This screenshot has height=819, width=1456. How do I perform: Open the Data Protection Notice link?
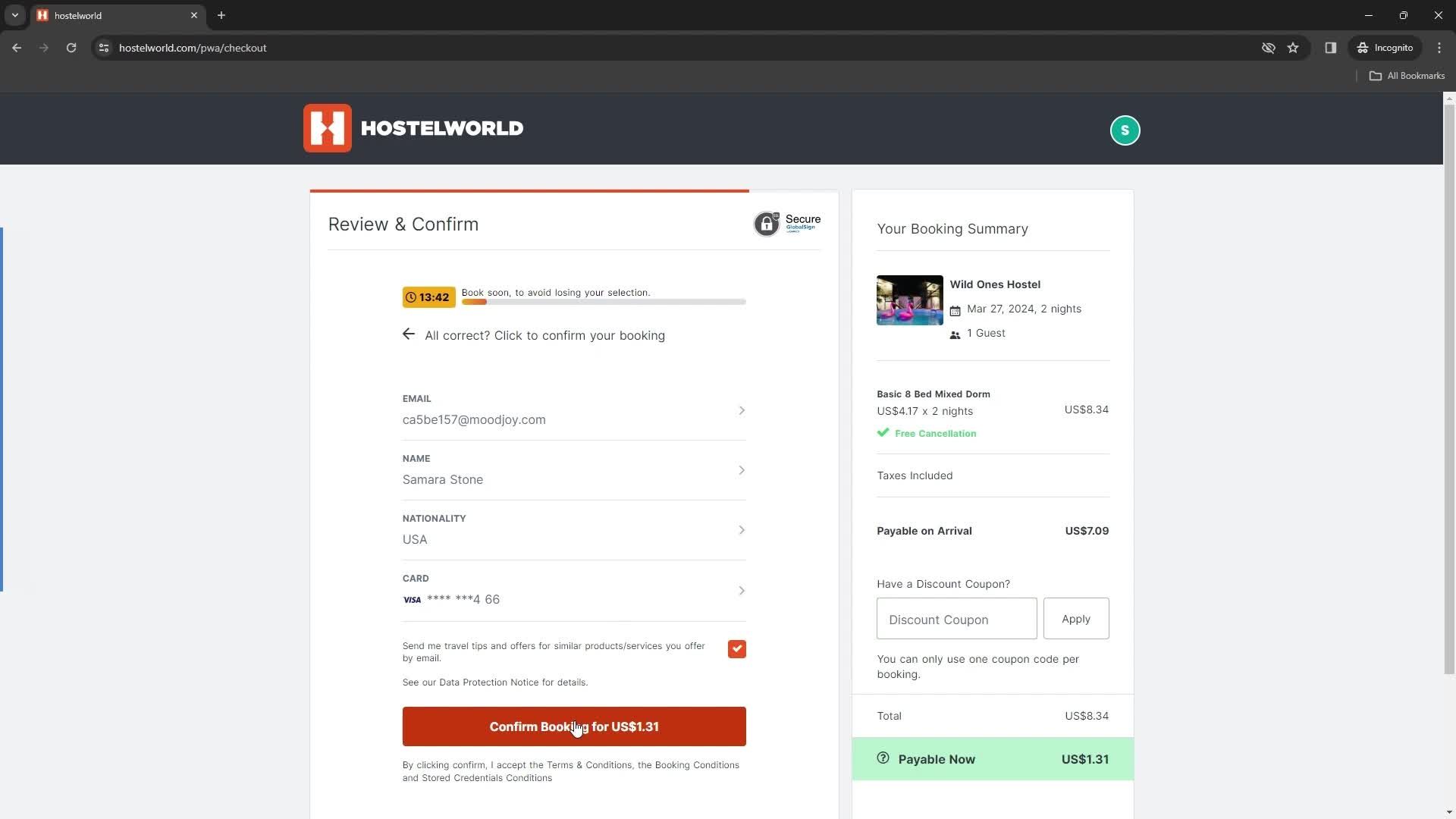pos(488,682)
